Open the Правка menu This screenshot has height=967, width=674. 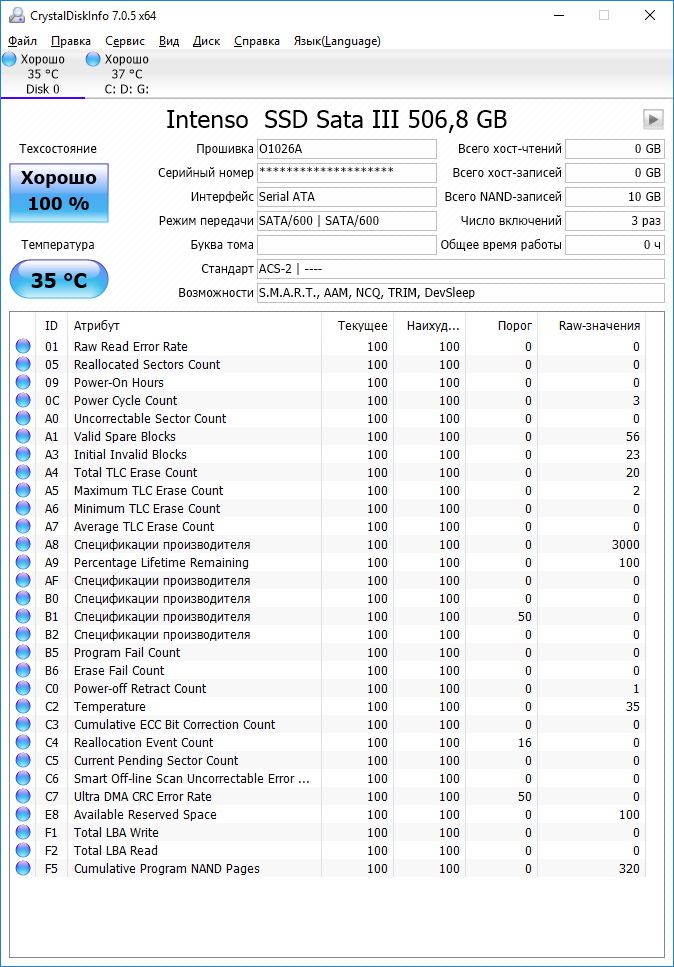pos(71,41)
